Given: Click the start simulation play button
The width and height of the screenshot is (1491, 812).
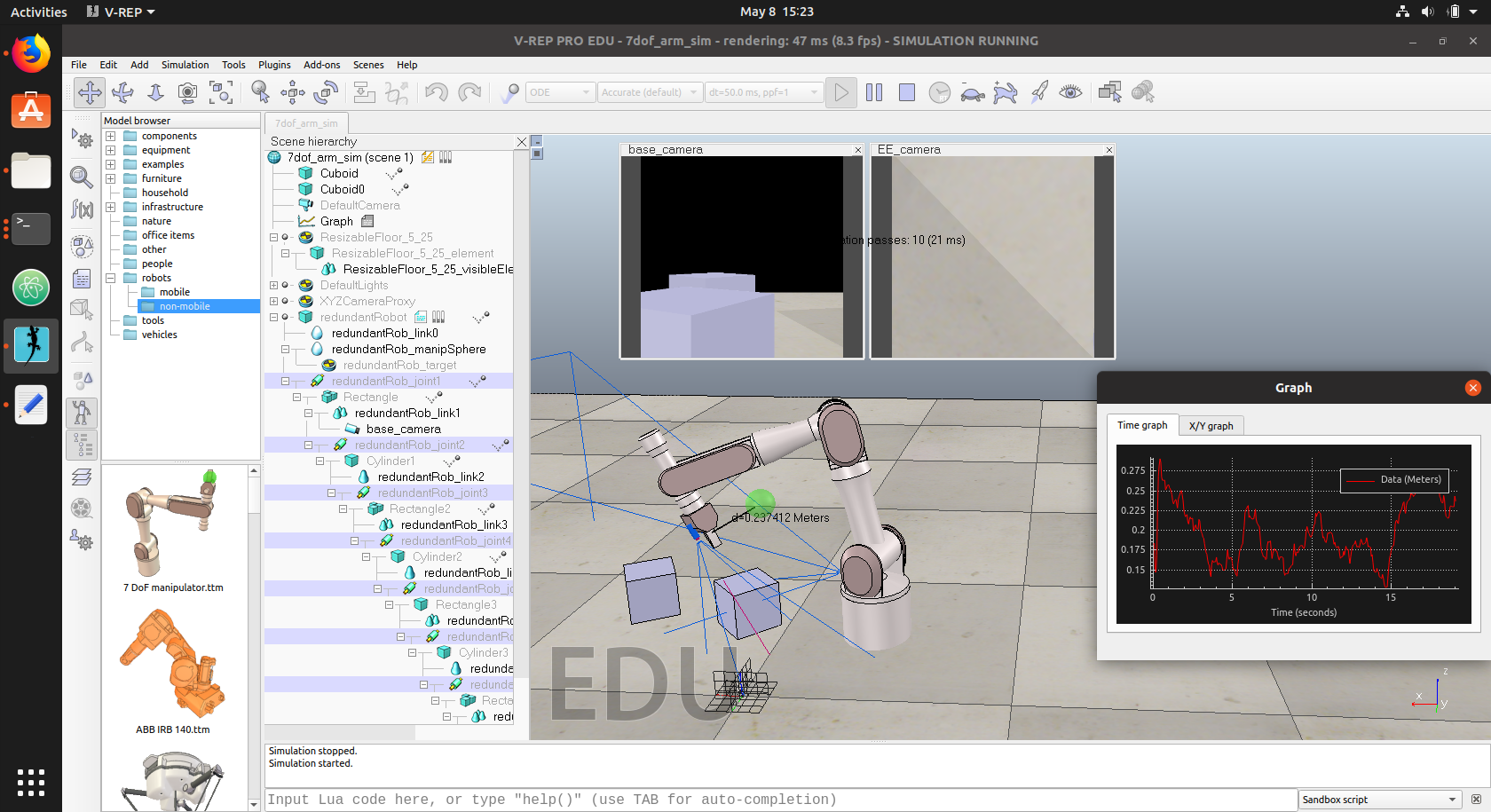Looking at the screenshot, I should pyautogui.click(x=841, y=92).
